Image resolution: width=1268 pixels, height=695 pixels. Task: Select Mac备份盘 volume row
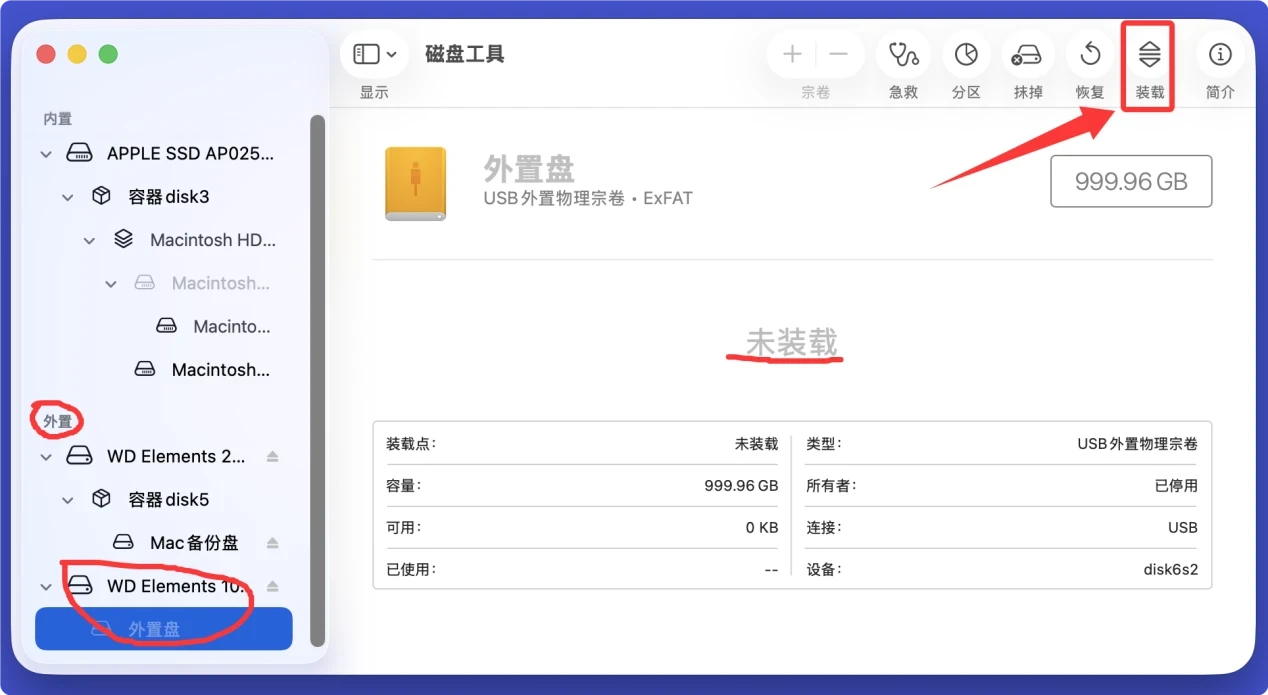pos(164,543)
